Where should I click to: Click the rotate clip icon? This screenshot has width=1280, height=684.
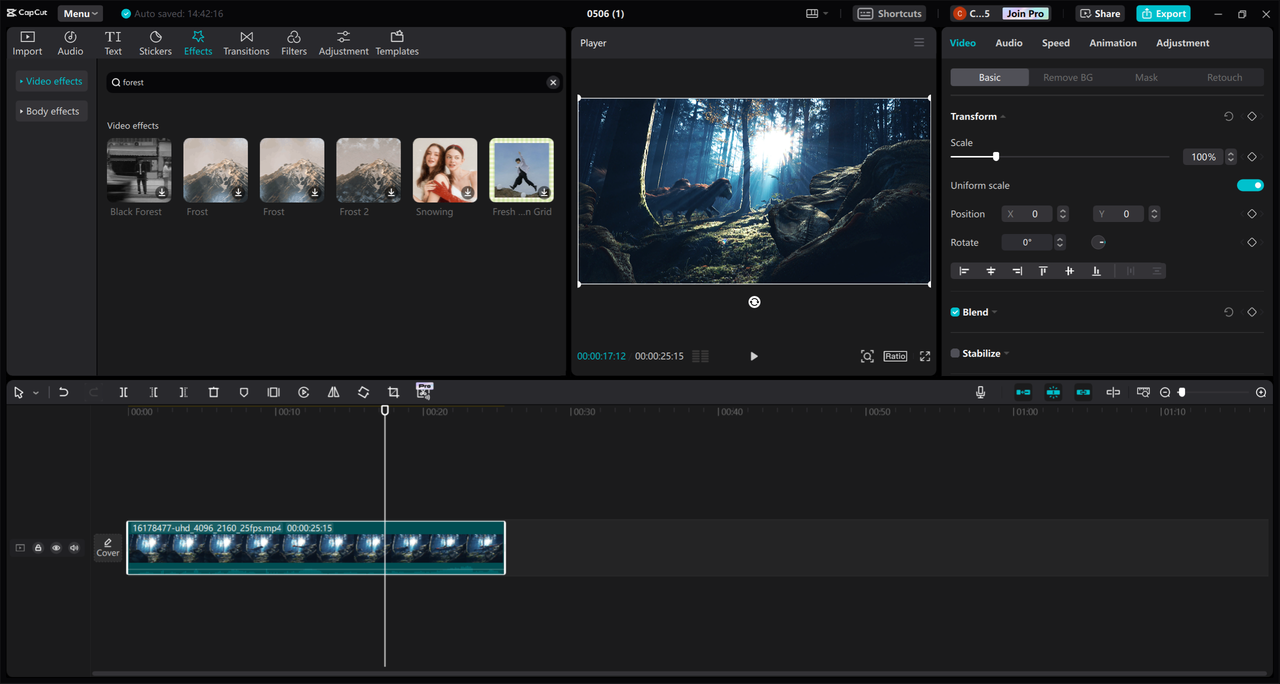click(x=363, y=393)
